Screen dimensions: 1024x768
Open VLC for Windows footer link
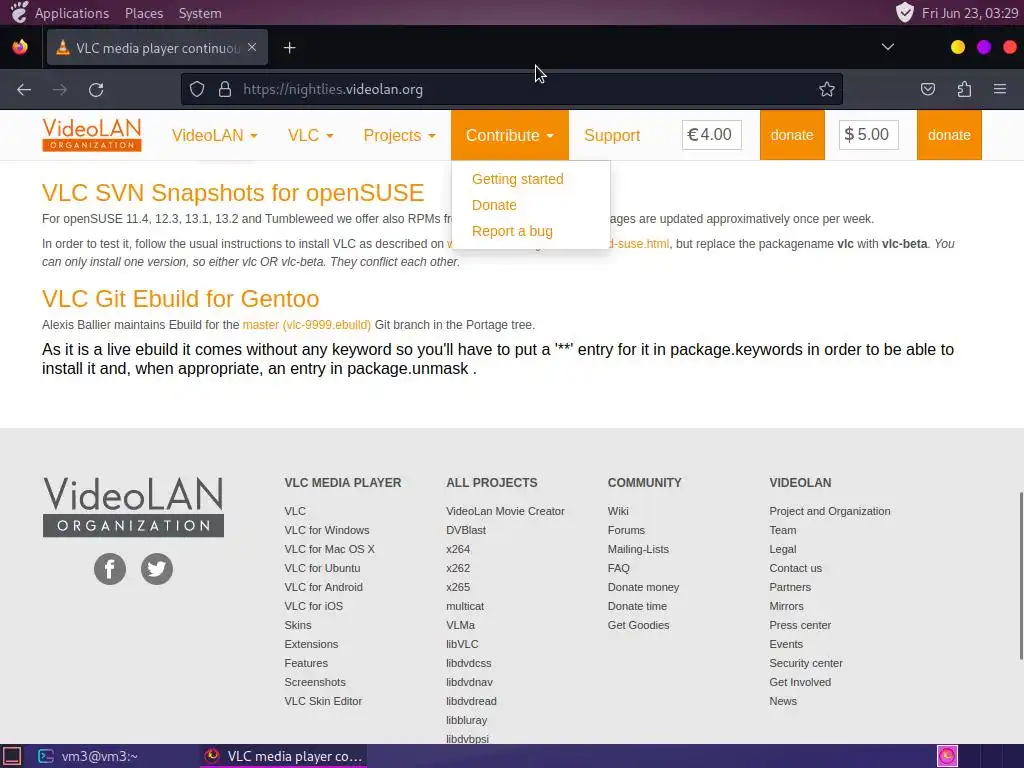(x=327, y=530)
